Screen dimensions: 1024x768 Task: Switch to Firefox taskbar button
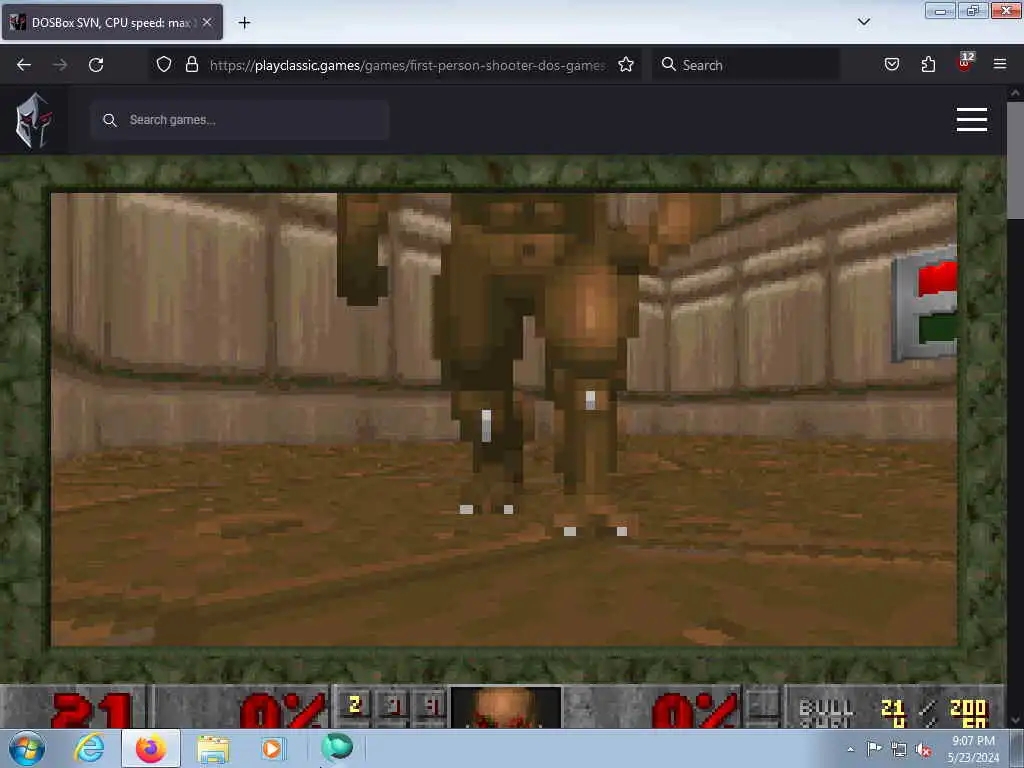tap(151, 748)
